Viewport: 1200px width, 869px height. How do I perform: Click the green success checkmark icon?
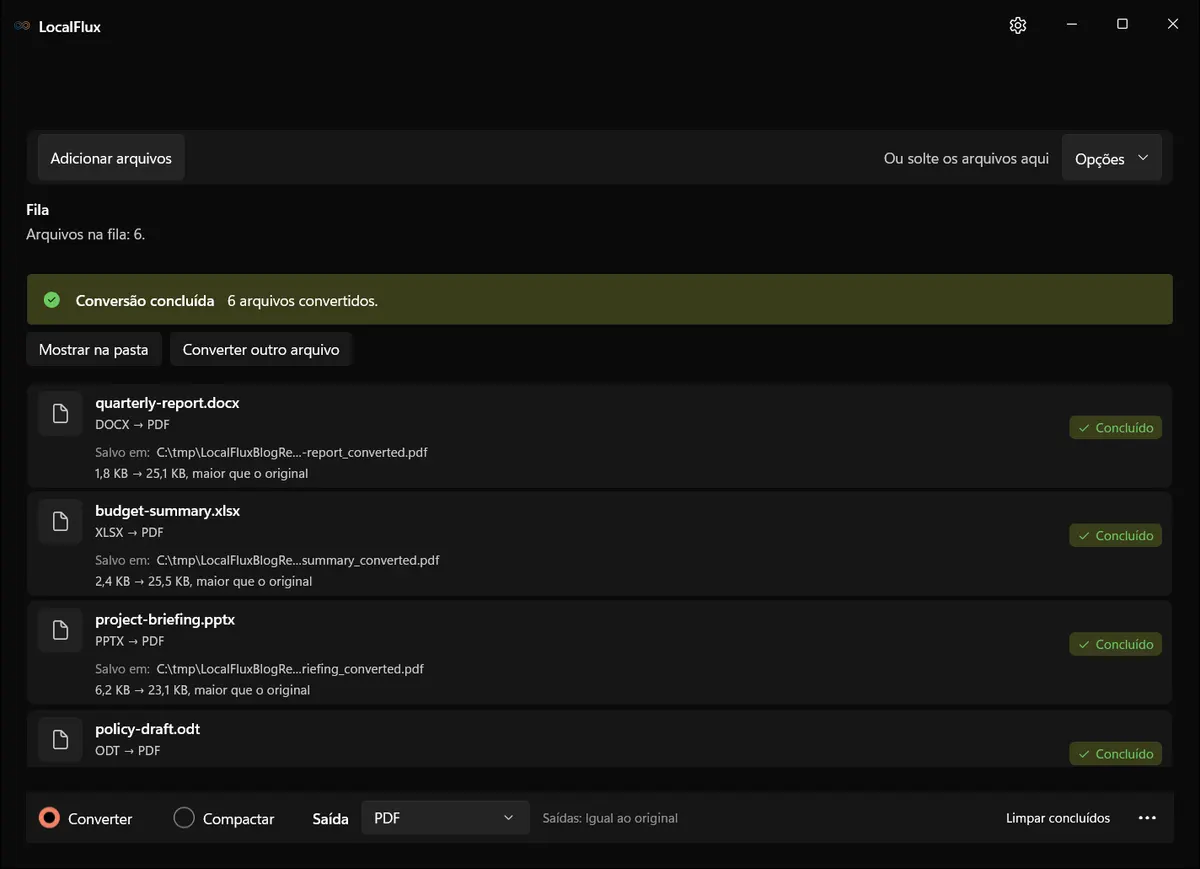(52, 300)
